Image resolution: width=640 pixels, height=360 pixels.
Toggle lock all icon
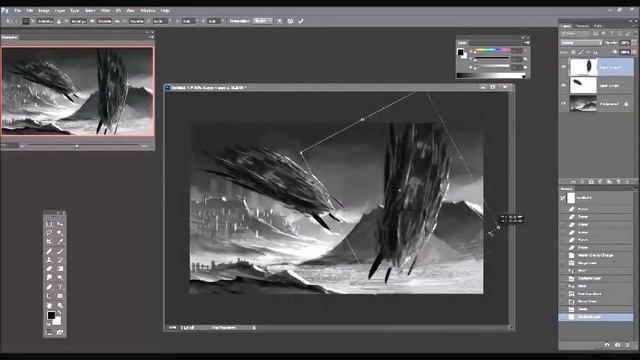(596, 52)
